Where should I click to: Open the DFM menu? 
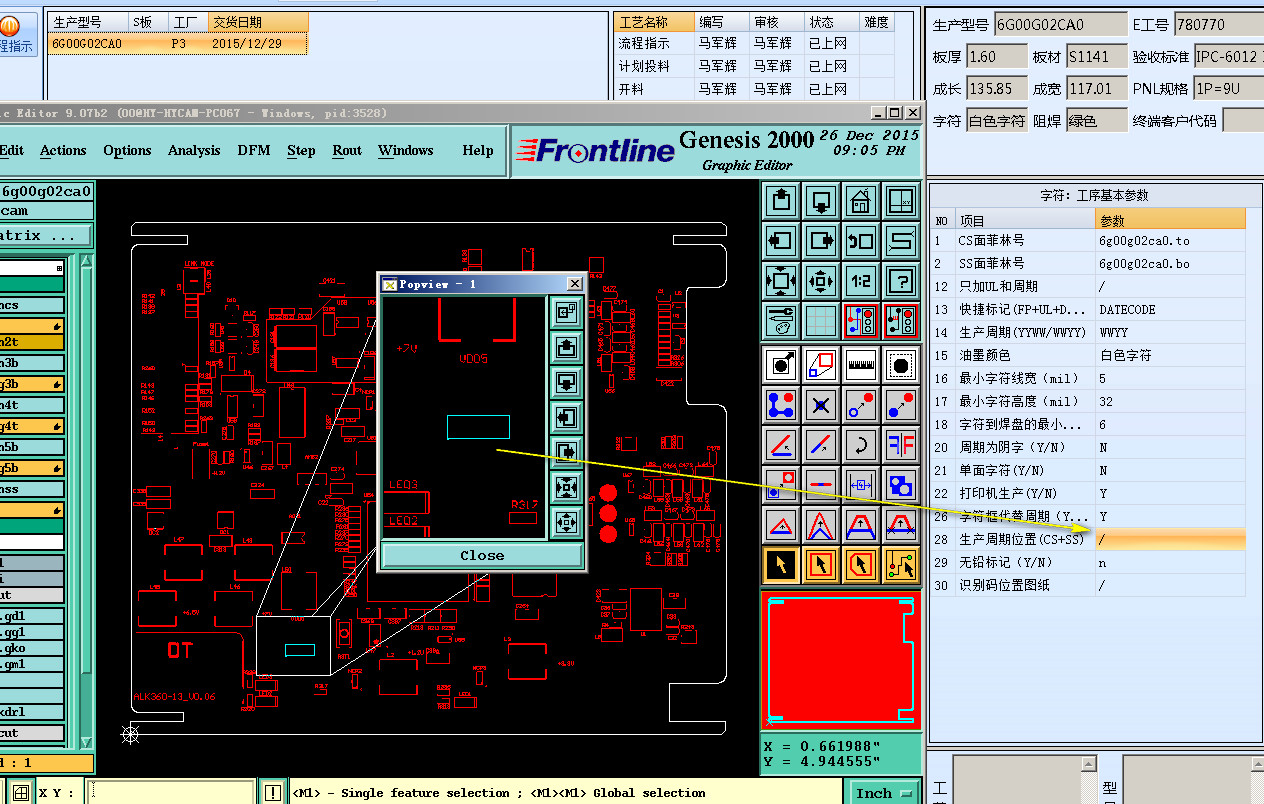pyautogui.click(x=254, y=150)
